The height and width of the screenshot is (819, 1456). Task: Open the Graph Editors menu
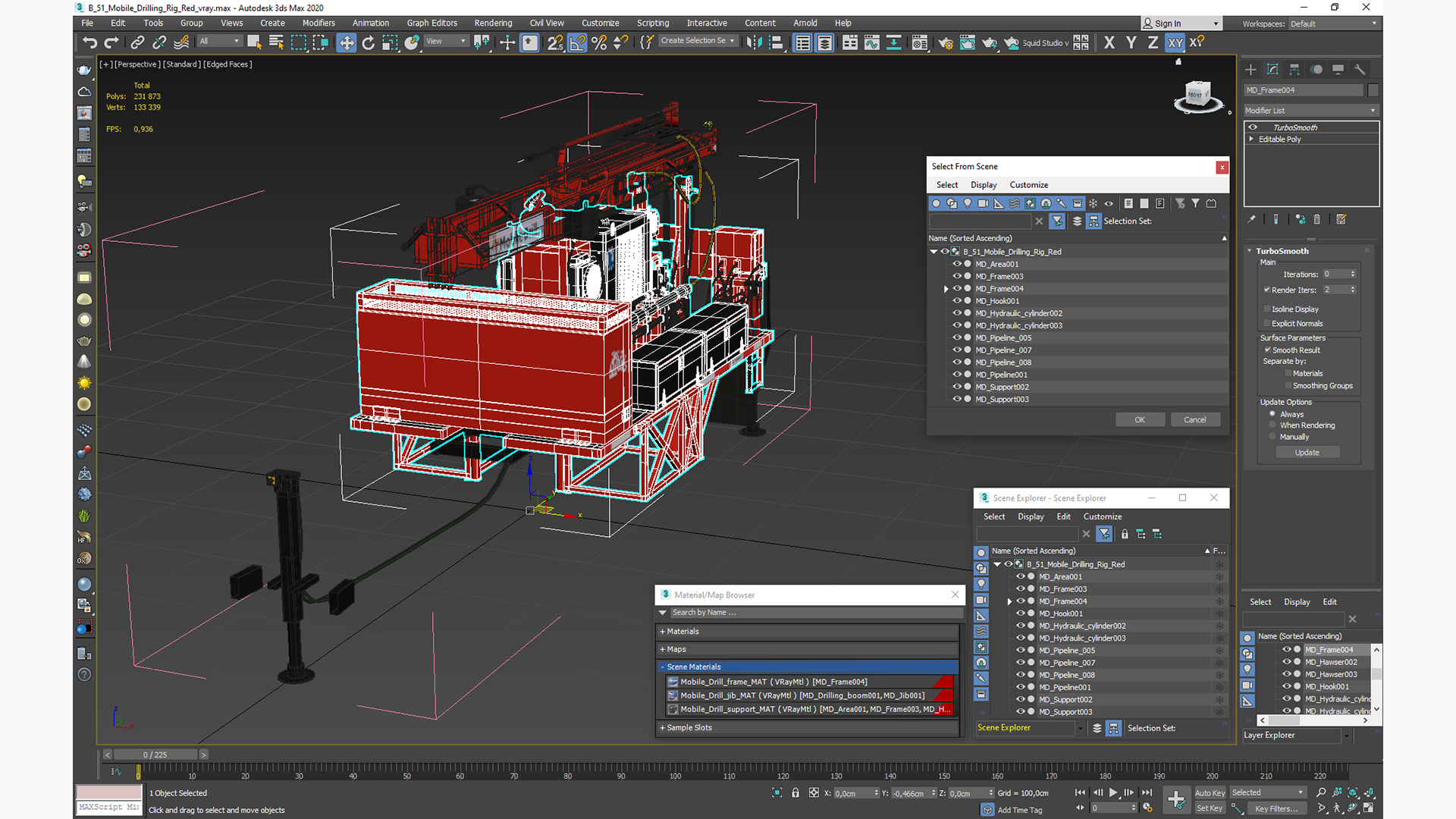[431, 23]
